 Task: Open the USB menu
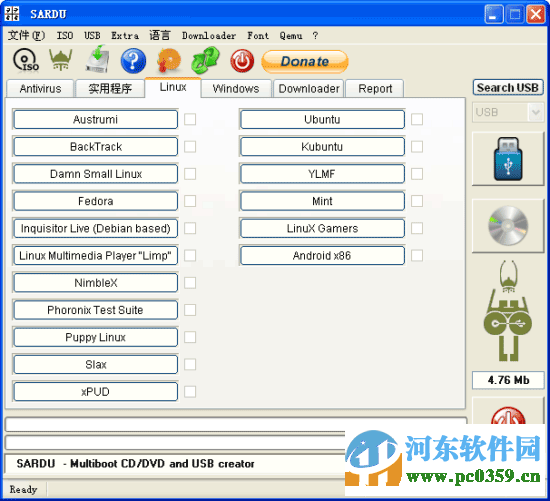[x=92, y=35]
